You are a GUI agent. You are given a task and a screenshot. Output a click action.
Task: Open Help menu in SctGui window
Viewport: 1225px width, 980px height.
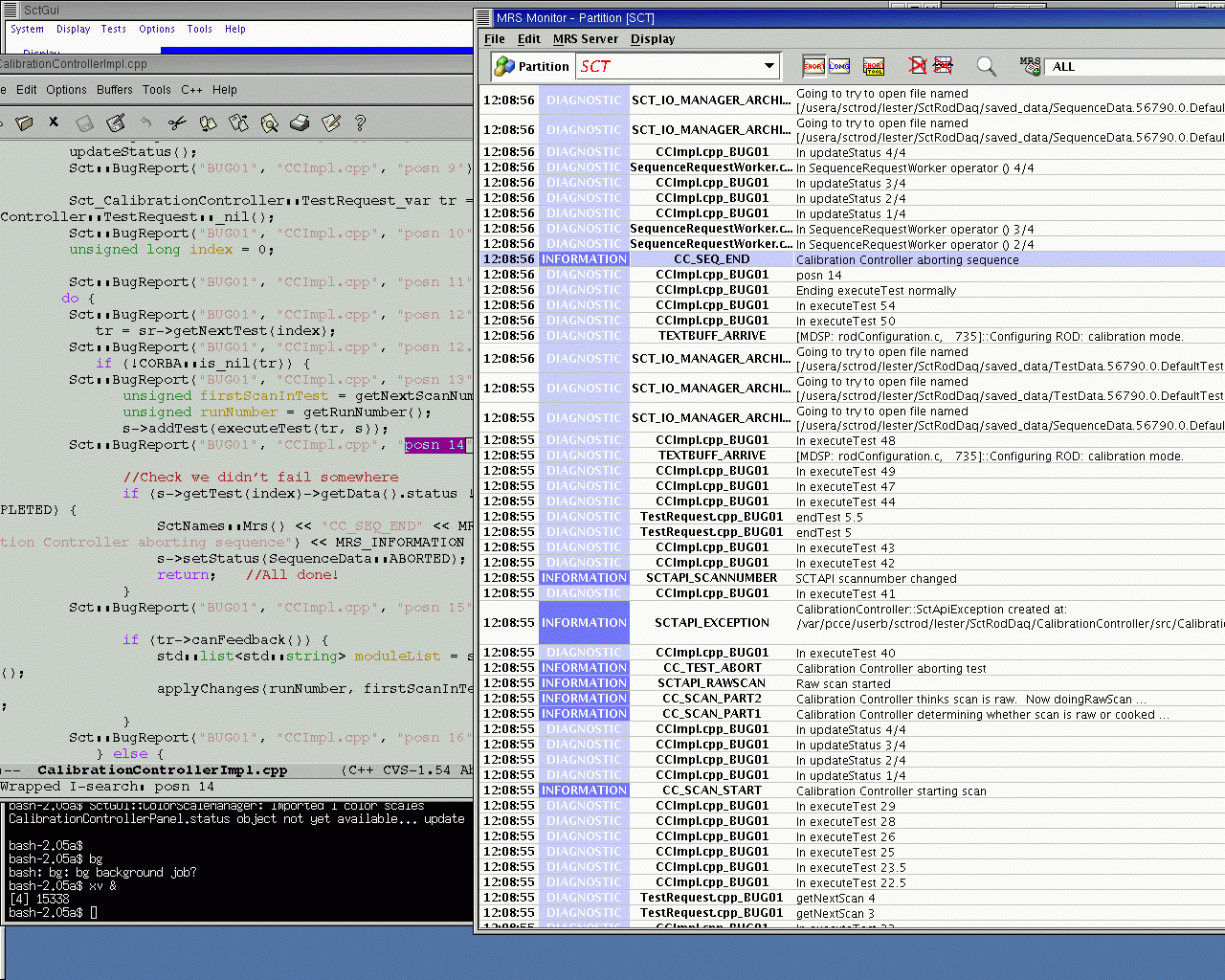(235, 29)
